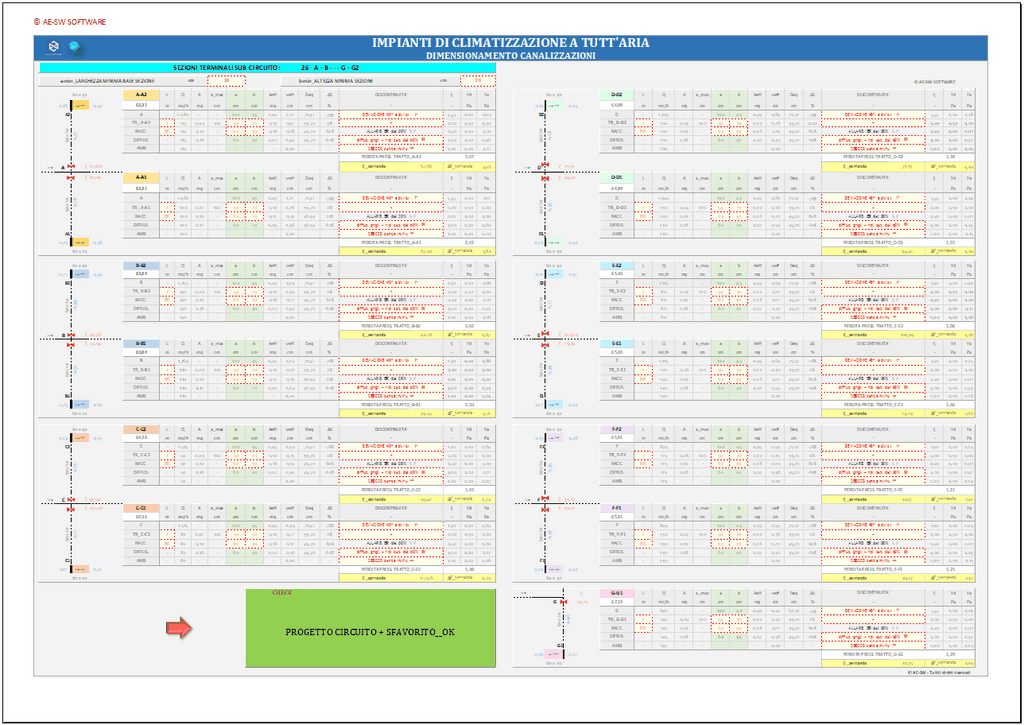This screenshot has height=725, width=1024.
Task: Select the orange A-A2 section header cell
Action: point(141,93)
